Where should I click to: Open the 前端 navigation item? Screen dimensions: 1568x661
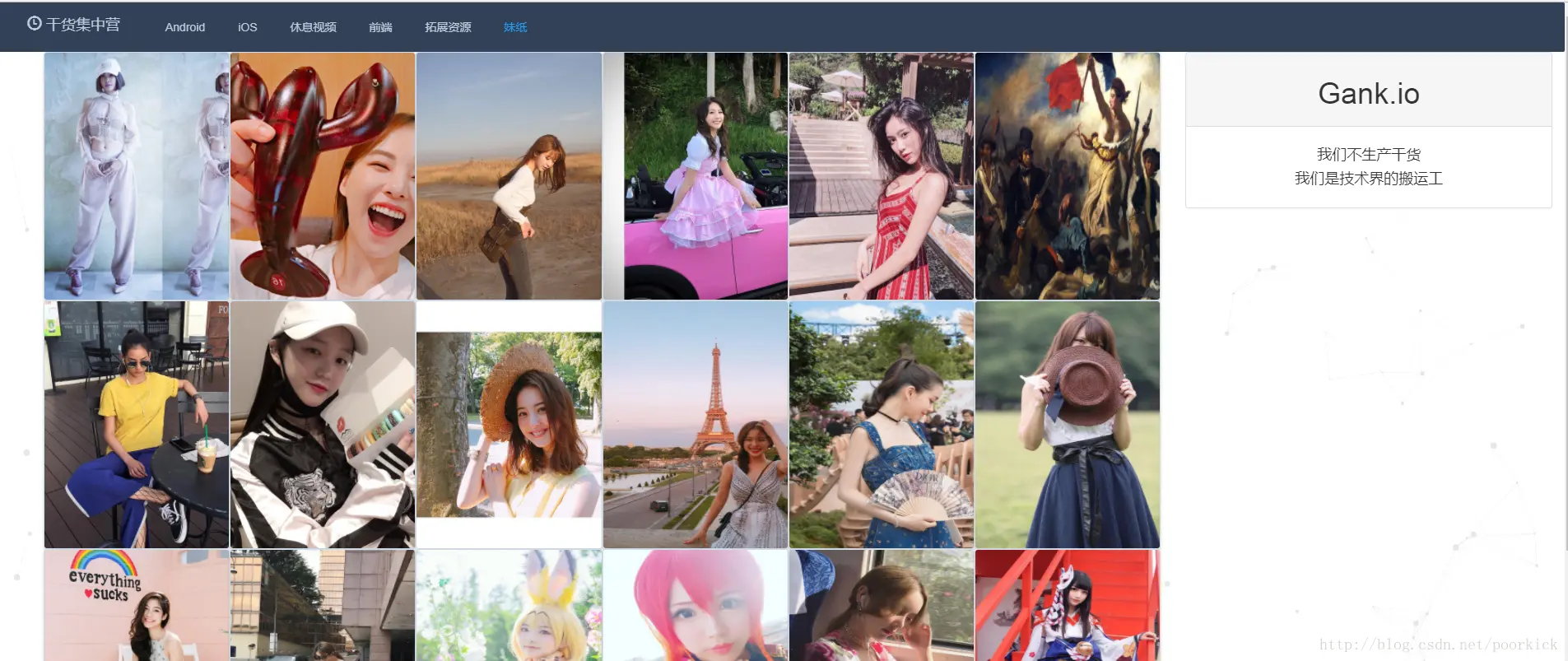[x=380, y=27]
